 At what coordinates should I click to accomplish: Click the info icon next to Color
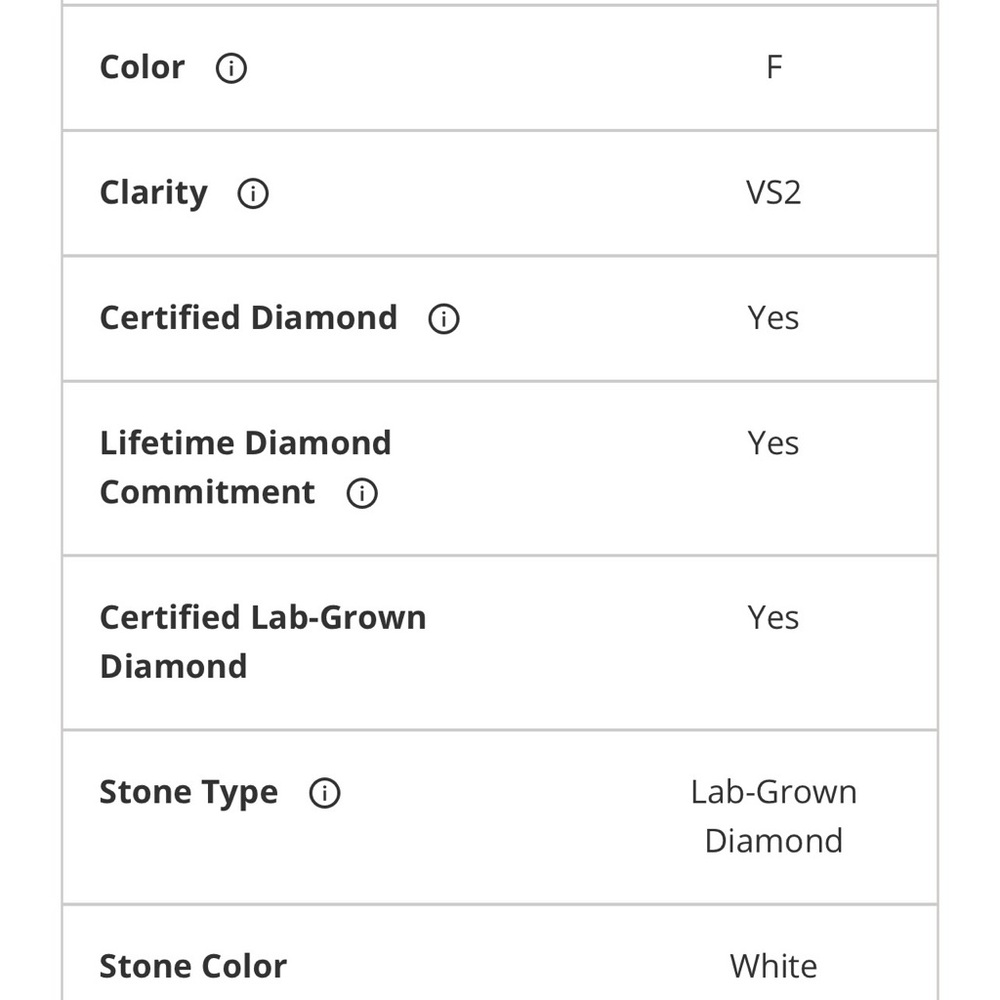(x=231, y=68)
